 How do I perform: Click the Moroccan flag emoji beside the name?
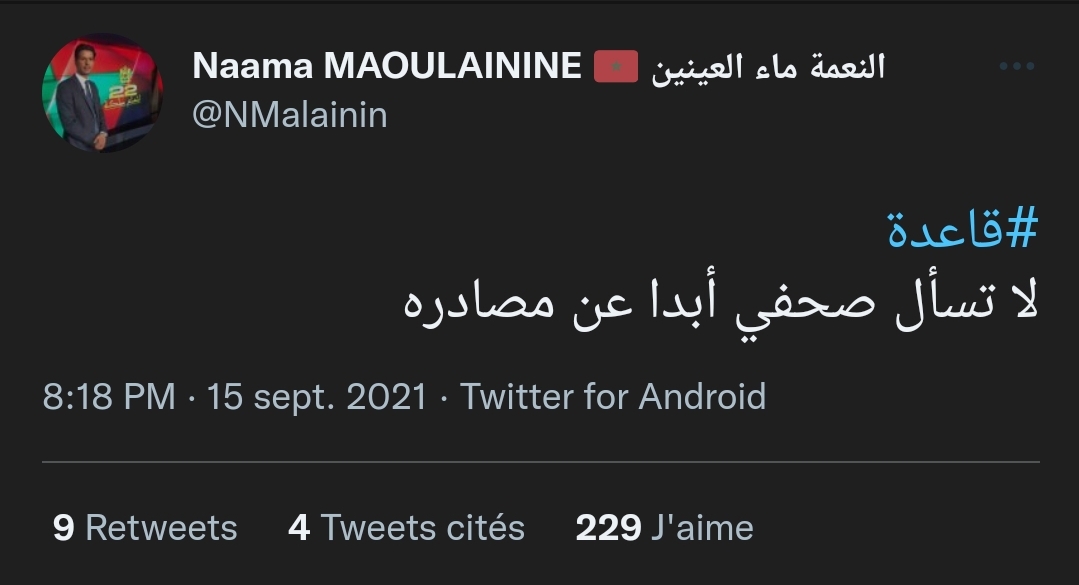click(616, 67)
